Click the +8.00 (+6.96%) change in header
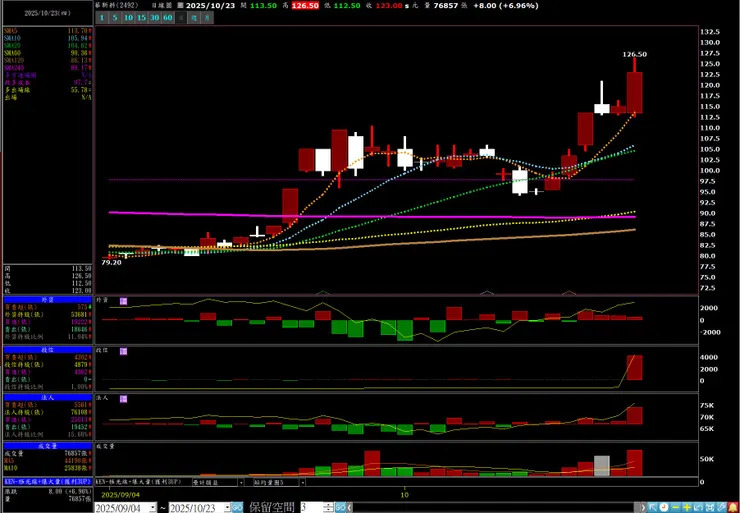 (x=504, y=6)
